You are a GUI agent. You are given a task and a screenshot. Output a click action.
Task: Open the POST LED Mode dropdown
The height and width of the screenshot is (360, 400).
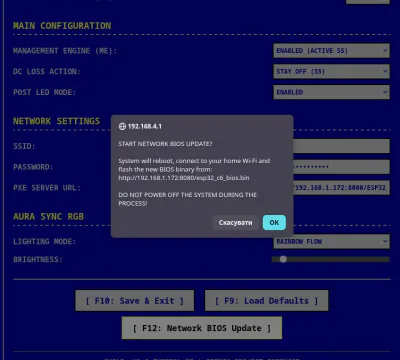(331, 92)
